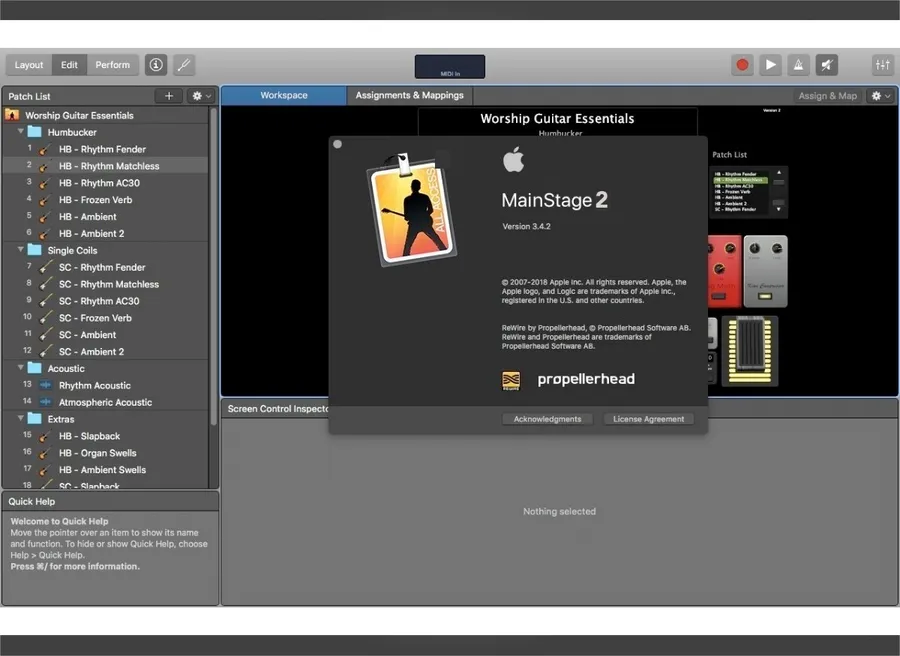
Task: Open the License Agreement
Action: click(x=649, y=419)
